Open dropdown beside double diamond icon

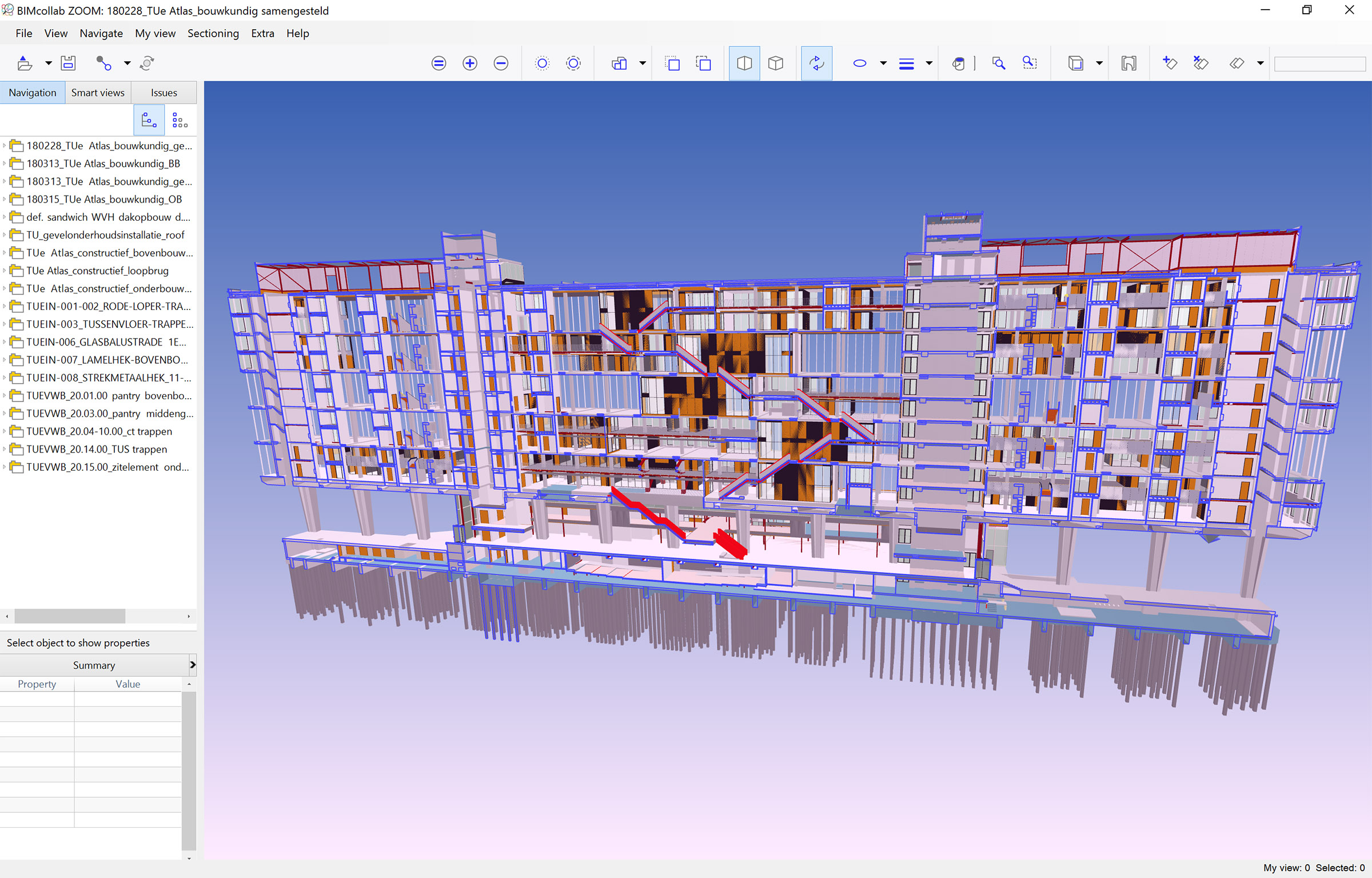1261,63
